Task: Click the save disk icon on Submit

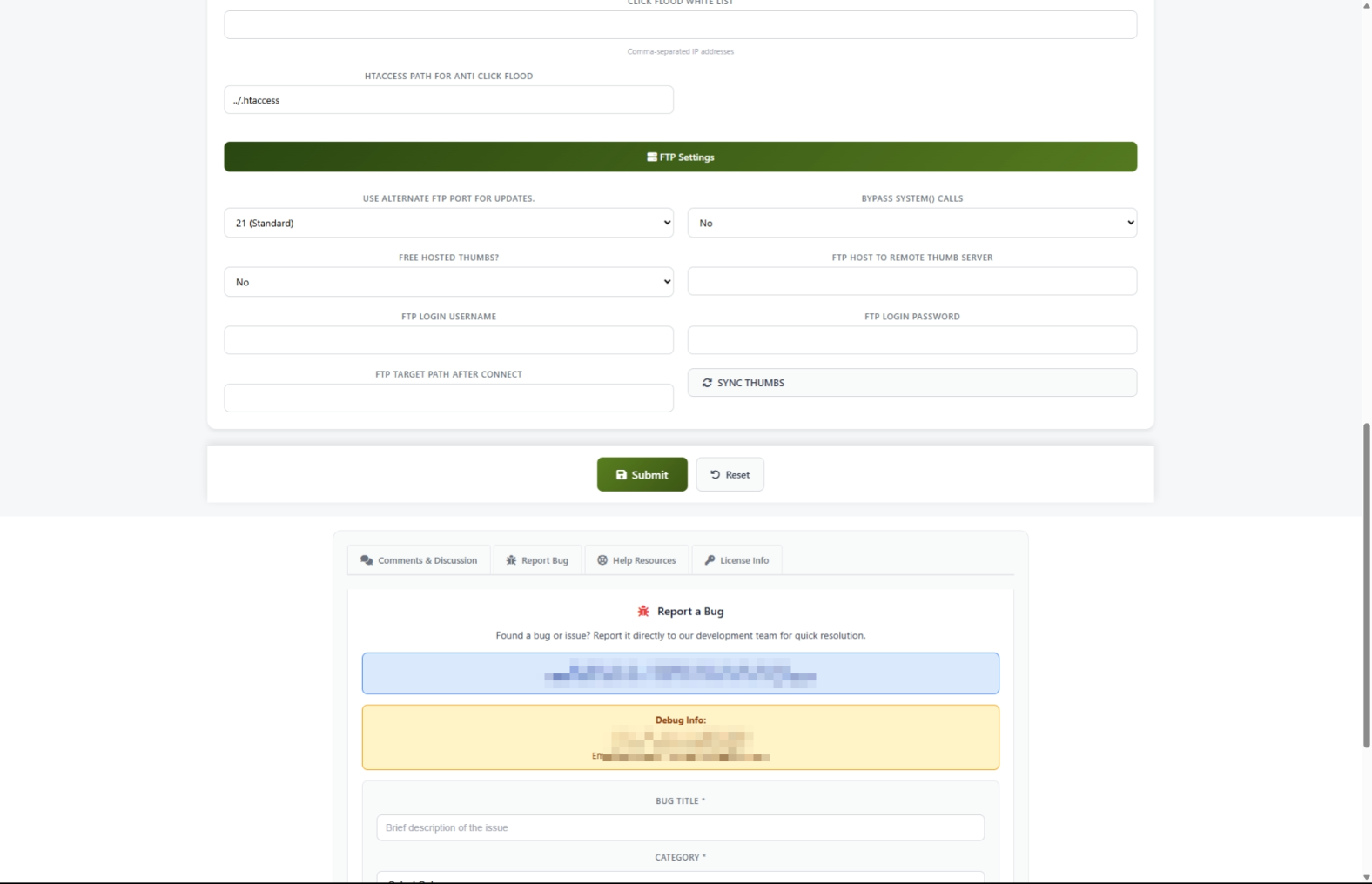Action: click(x=621, y=475)
